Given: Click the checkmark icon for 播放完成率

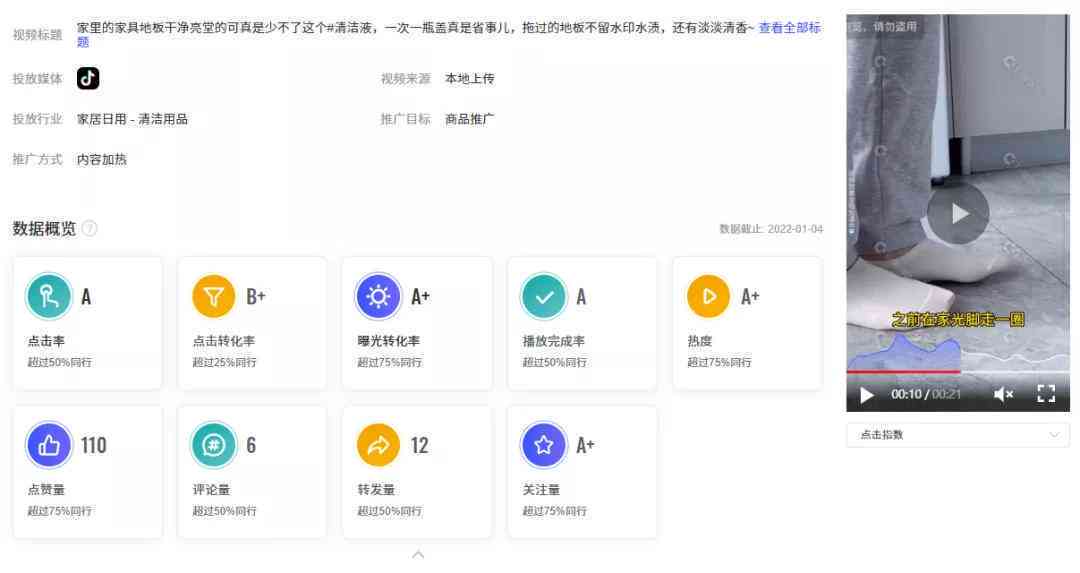Looking at the screenshot, I should coord(543,297).
